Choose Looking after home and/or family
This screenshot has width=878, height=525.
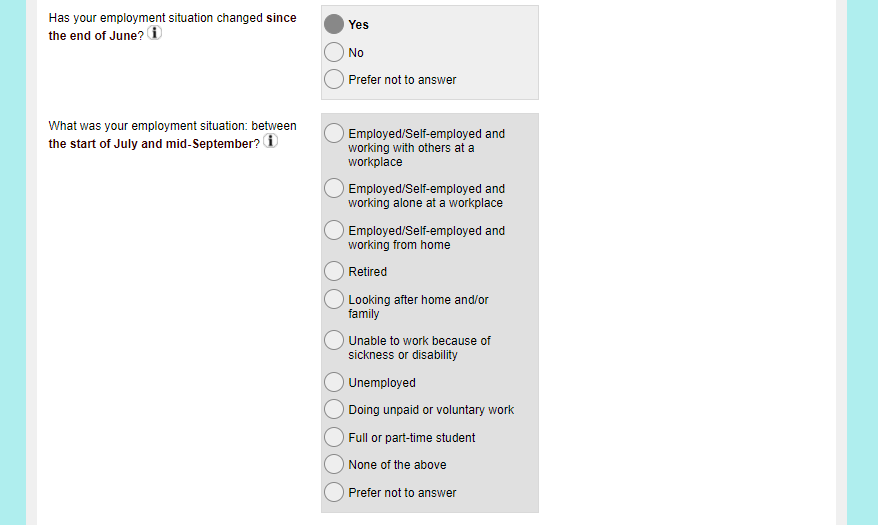(x=334, y=300)
